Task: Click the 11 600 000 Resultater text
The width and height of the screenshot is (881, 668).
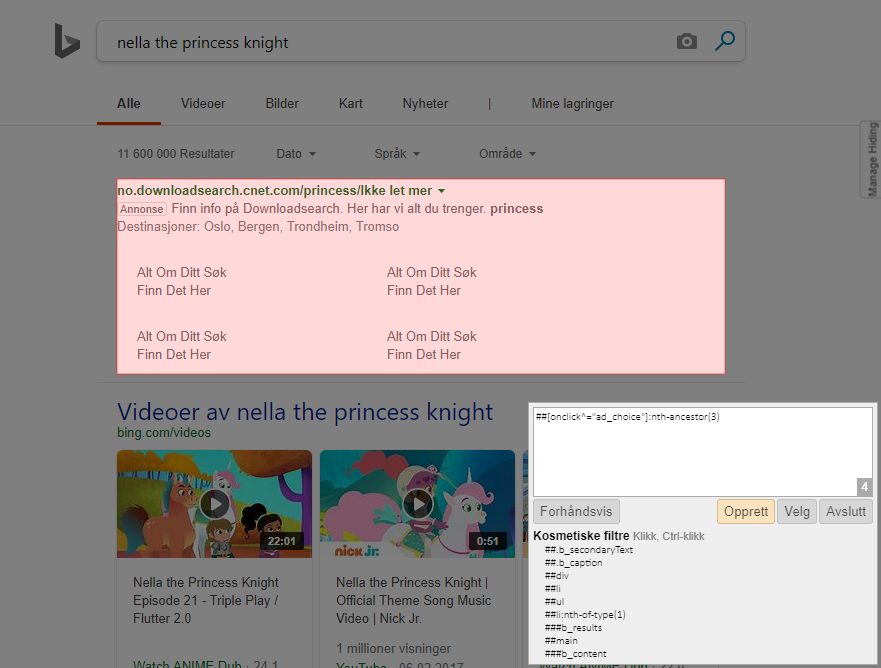Action: pos(176,153)
